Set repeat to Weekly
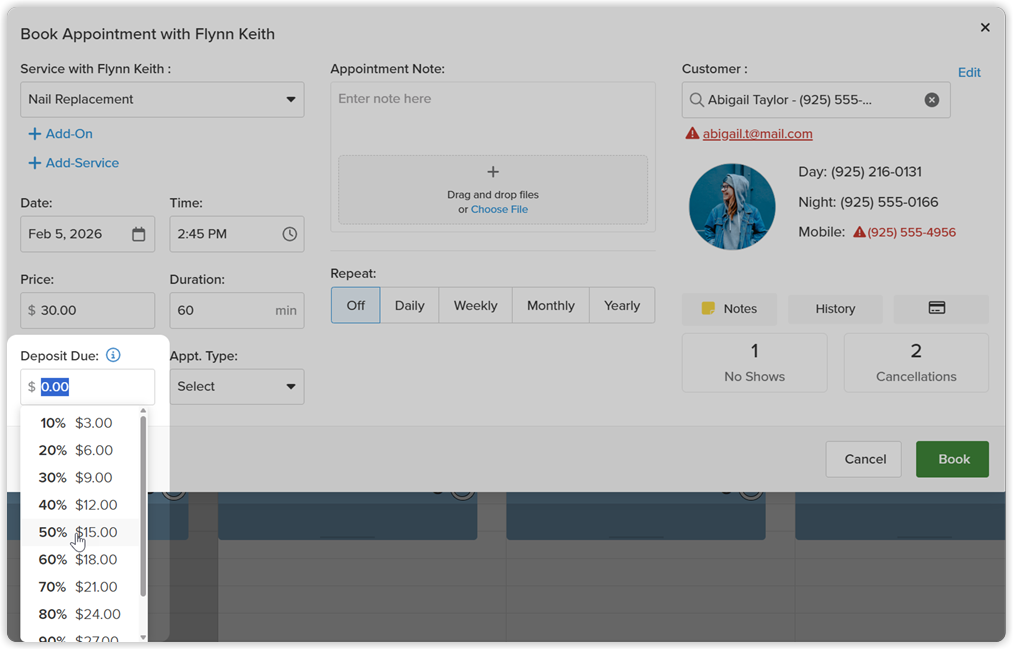1014x650 pixels. click(475, 305)
